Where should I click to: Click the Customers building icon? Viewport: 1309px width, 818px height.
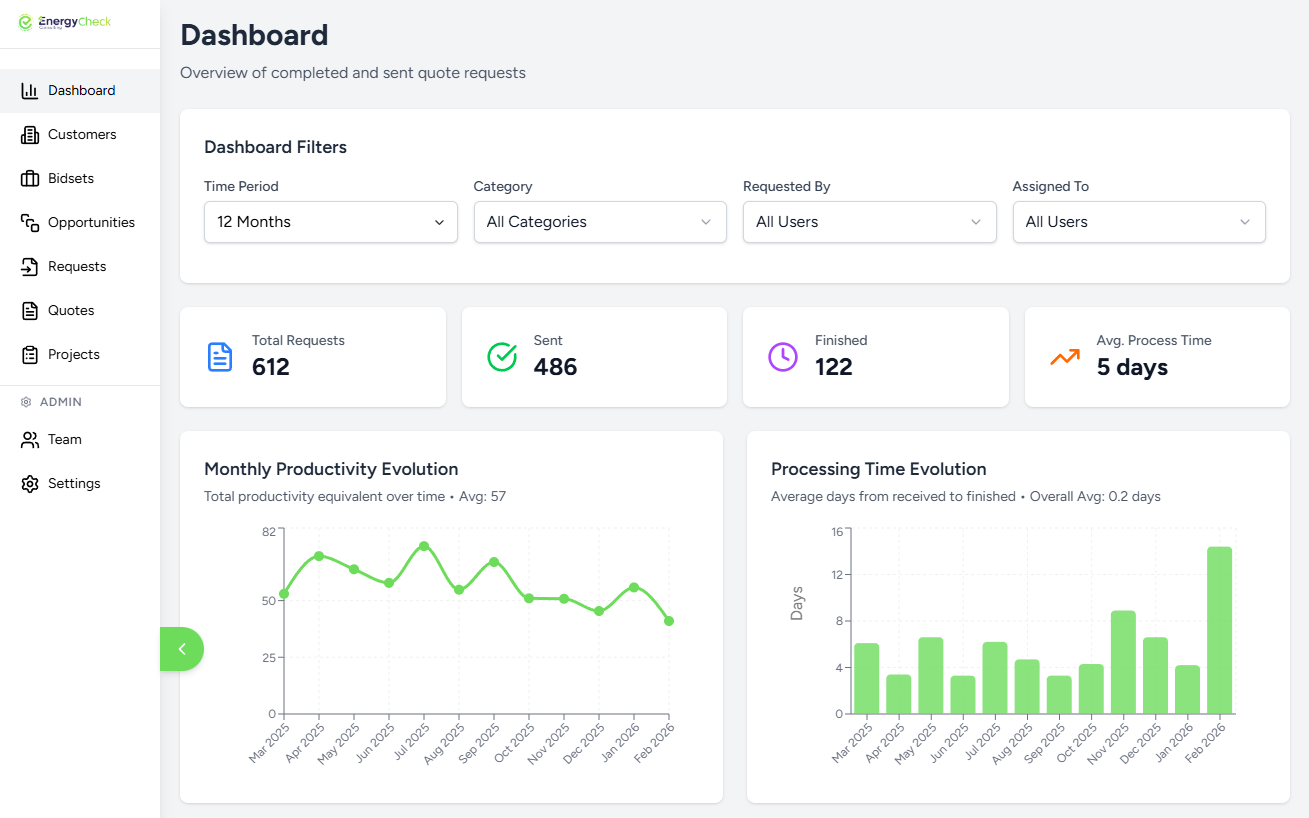point(30,135)
